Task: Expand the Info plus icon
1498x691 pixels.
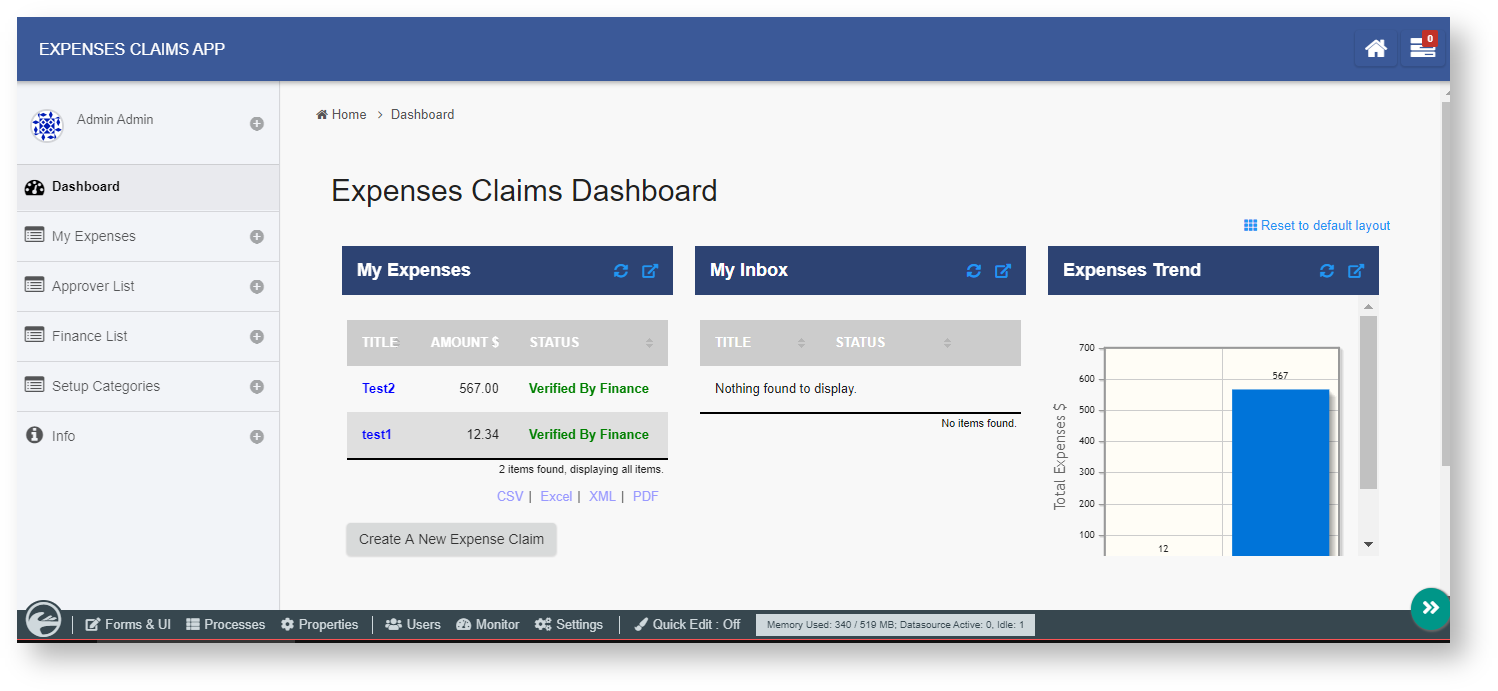Action: (x=257, y=437)
